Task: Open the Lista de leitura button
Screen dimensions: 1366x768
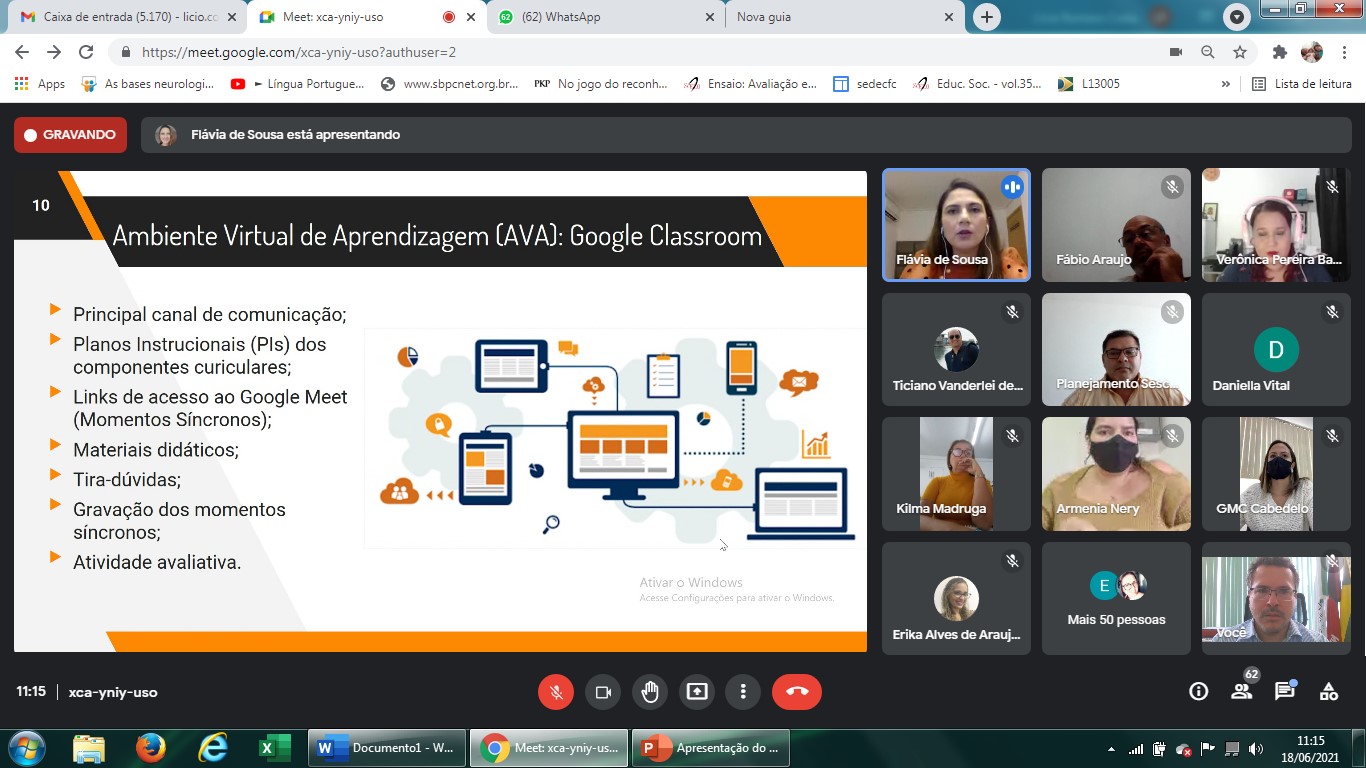Action: pyautogui.click(x=1302, y=84)
